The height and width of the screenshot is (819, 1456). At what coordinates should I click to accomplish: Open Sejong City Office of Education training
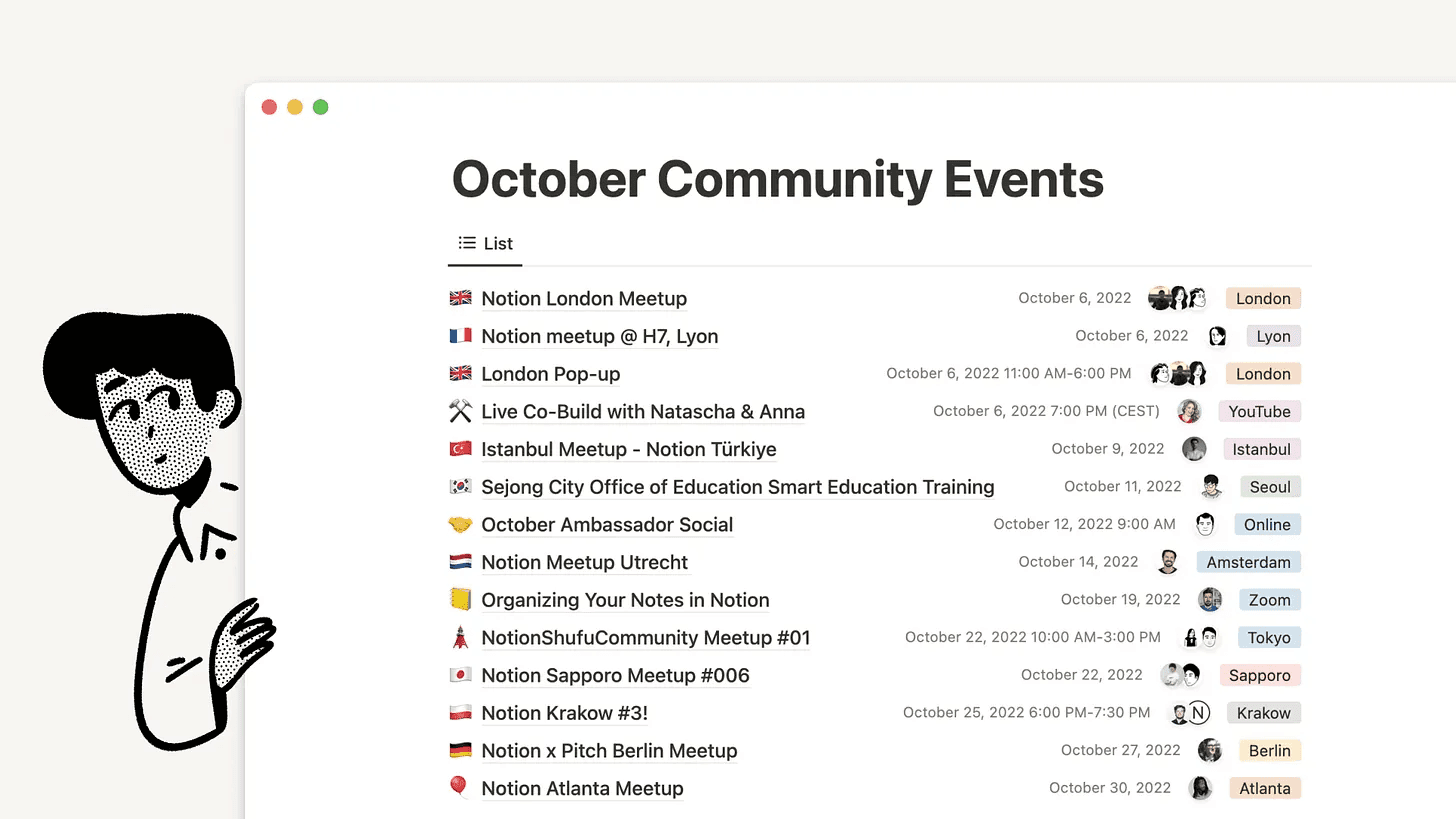point(738,487)
